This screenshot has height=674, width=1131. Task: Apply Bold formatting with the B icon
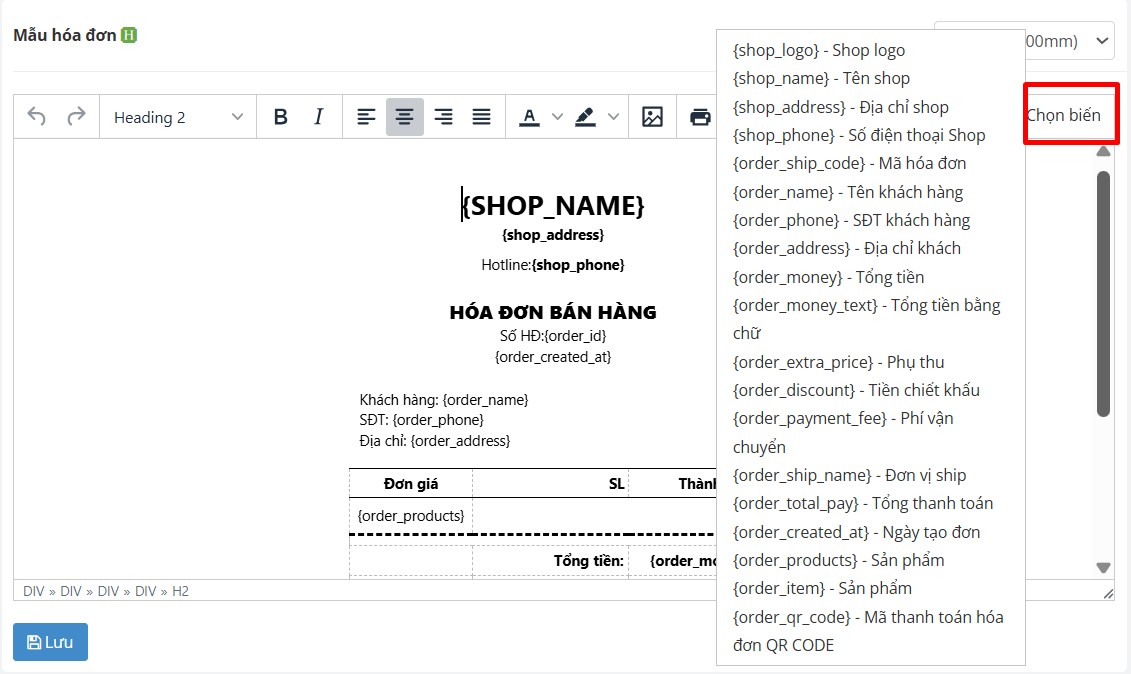click(280, 116)
